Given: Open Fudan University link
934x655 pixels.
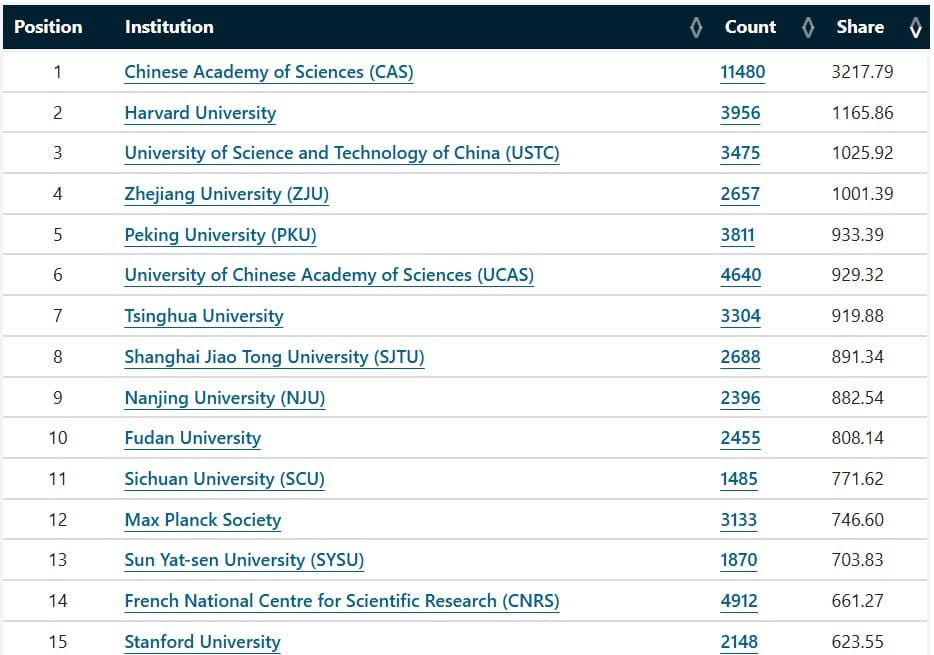Looking at the screenshot, I should pyautogui.click(x=192, y=438).
